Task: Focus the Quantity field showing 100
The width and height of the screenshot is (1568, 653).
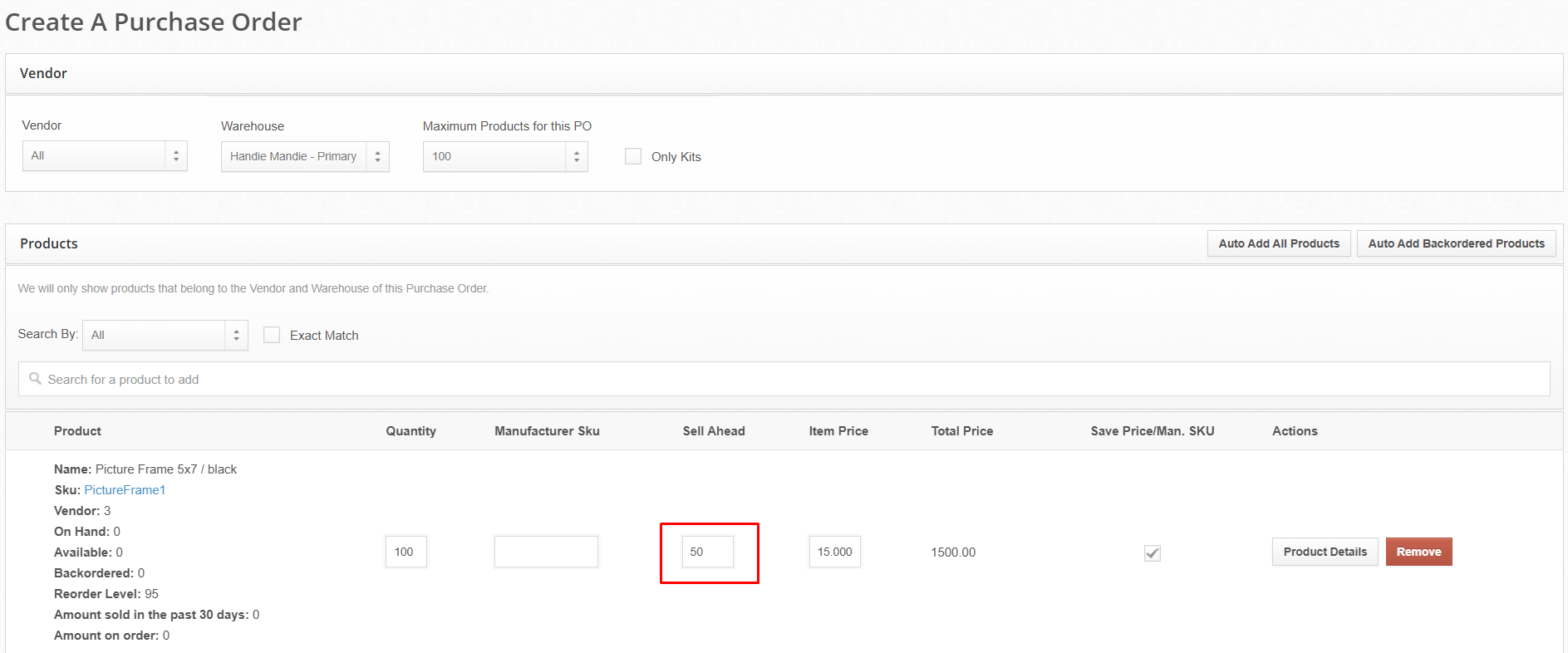Action: pyautogui.click(x=406, y=552)
